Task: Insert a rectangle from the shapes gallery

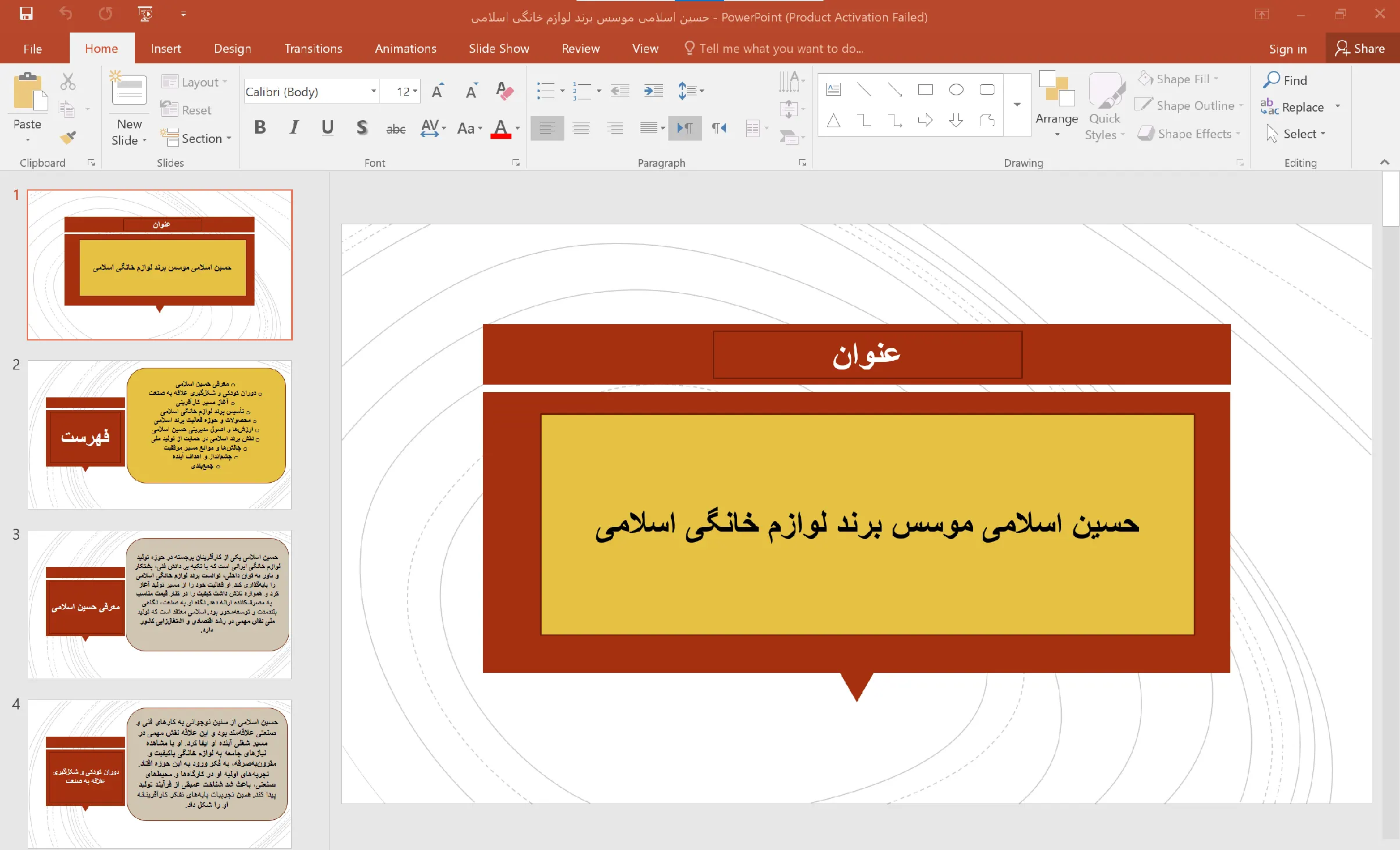Action: pos(925,89)
